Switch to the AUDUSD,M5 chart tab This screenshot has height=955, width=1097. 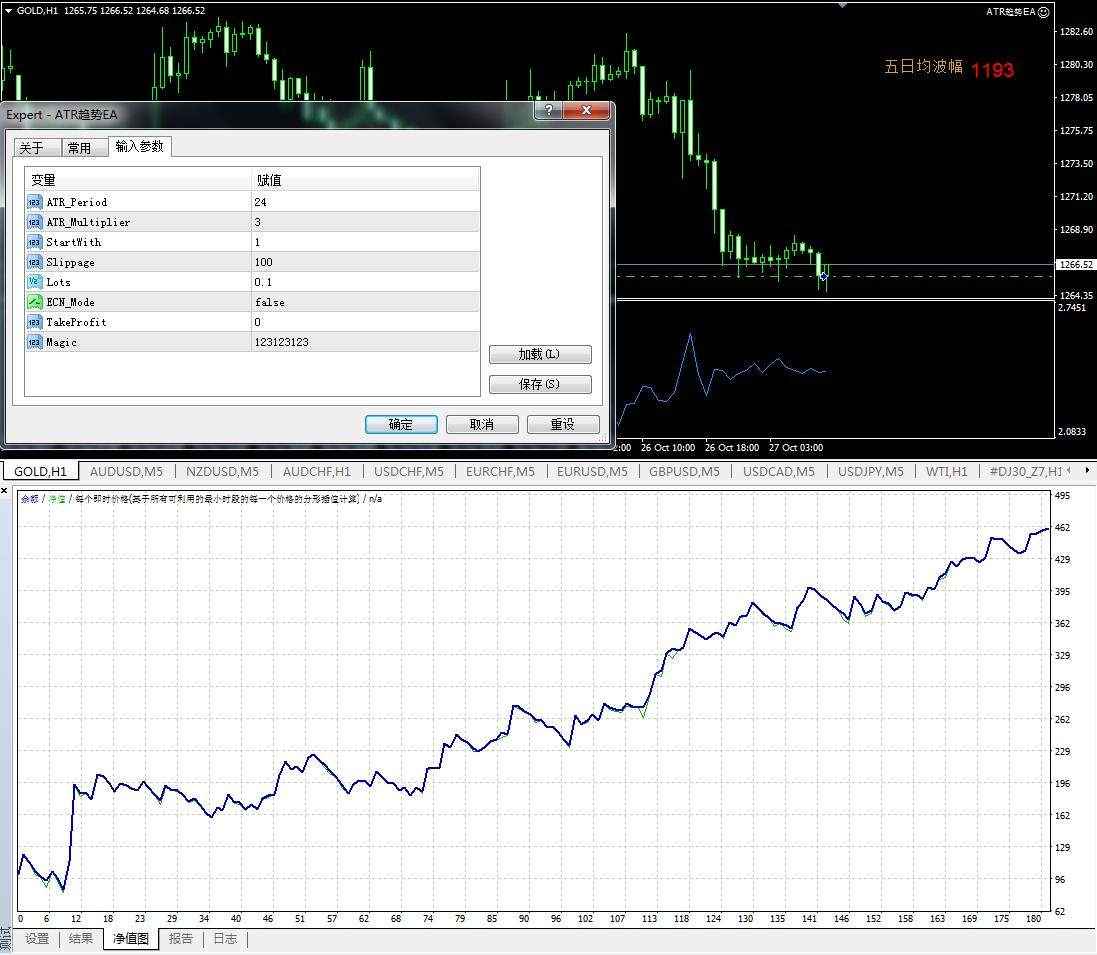pos(126,471)
